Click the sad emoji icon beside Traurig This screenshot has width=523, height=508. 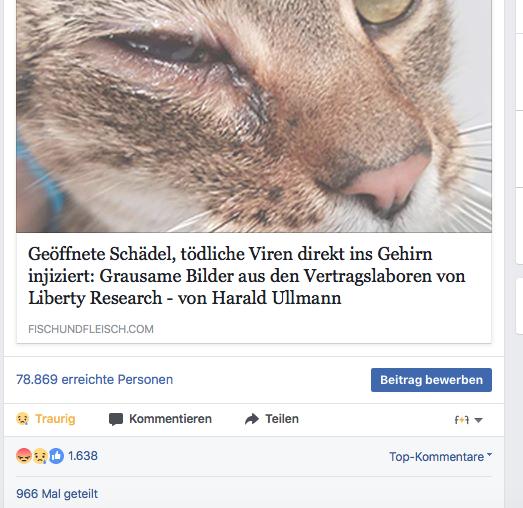point(23,419)
